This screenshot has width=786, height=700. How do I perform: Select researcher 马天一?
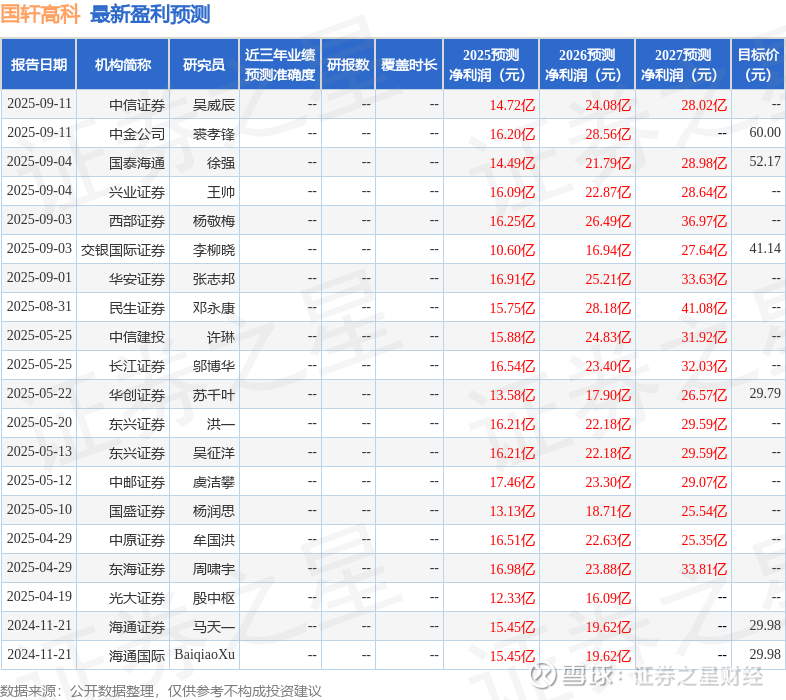point(214,628)
